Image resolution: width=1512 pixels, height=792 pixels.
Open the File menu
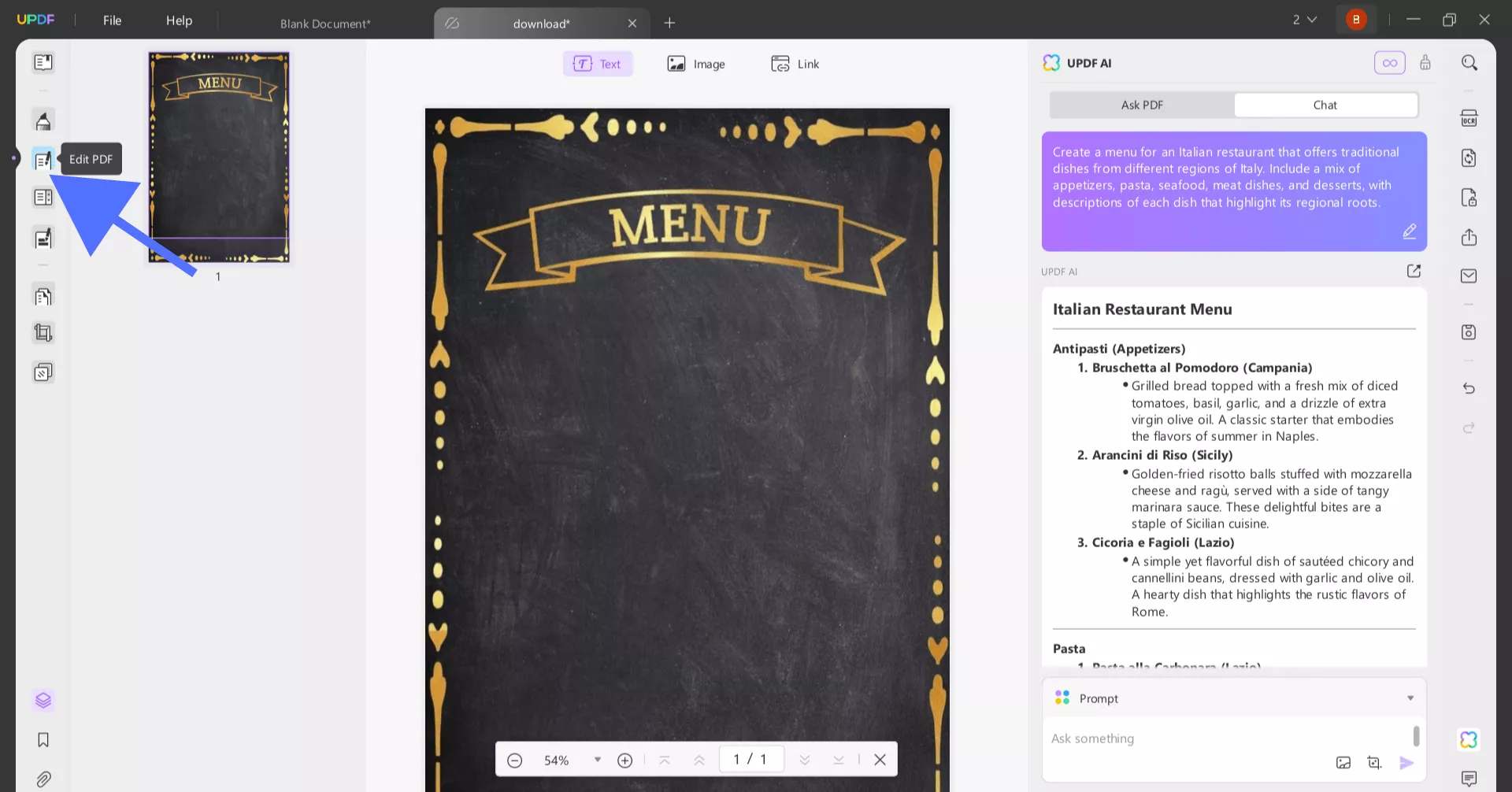pos(113,20)
